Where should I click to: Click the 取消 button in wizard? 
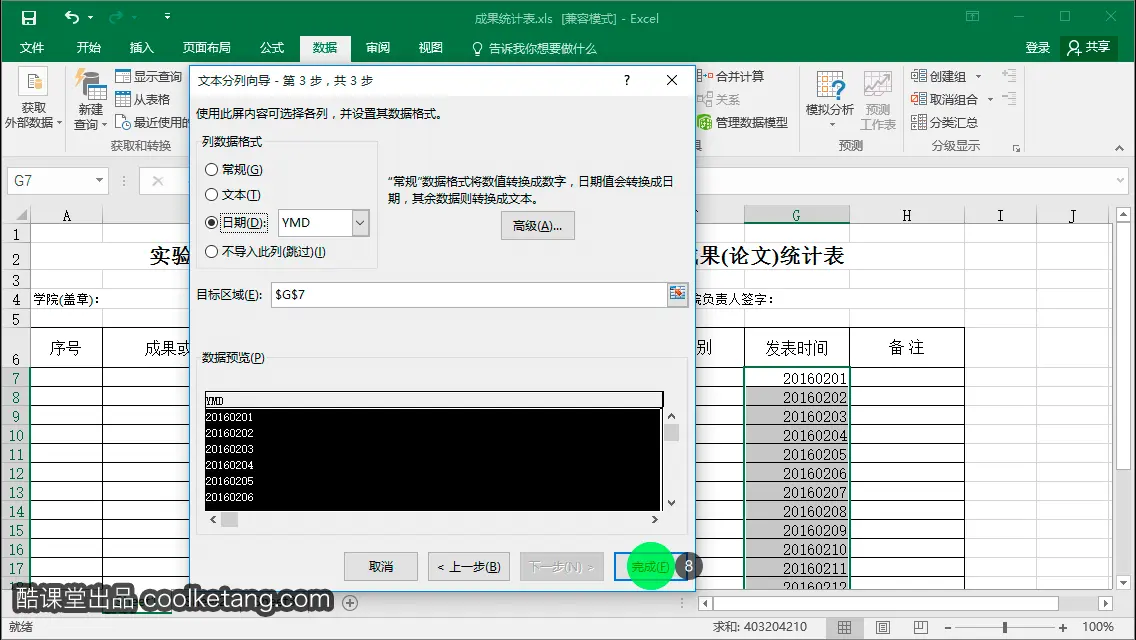[x=381, y=567]
